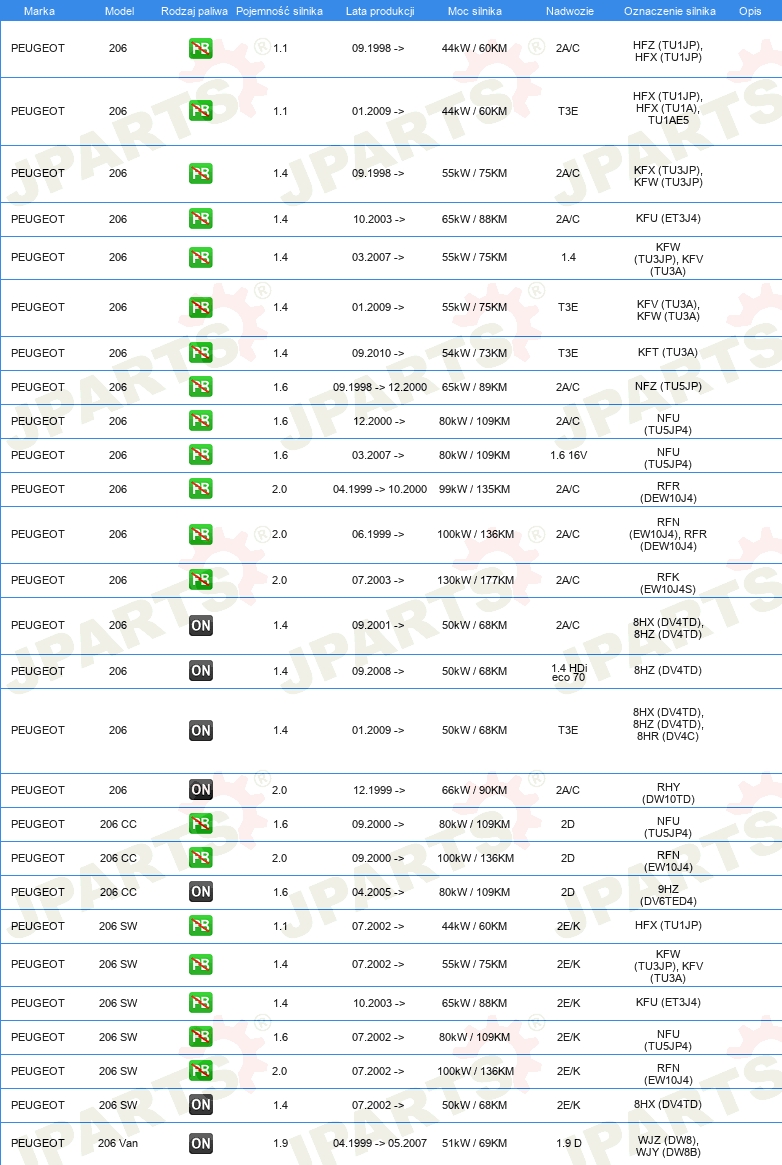Click the '1.4 HDi eco 70' body cell
Viewport: 782px width, 1165px height.
click(x=569, y=672)
